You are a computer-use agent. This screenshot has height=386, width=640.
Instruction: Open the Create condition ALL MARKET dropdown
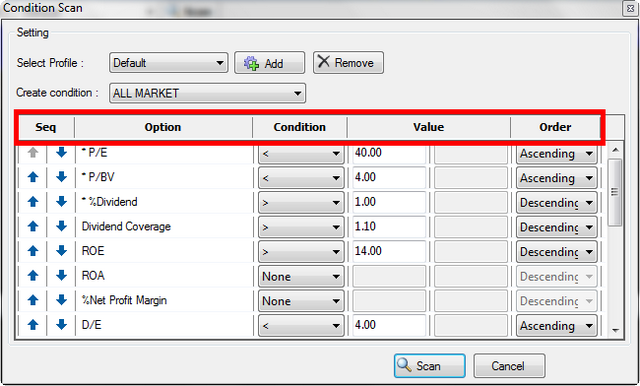[x=207, y=93]
